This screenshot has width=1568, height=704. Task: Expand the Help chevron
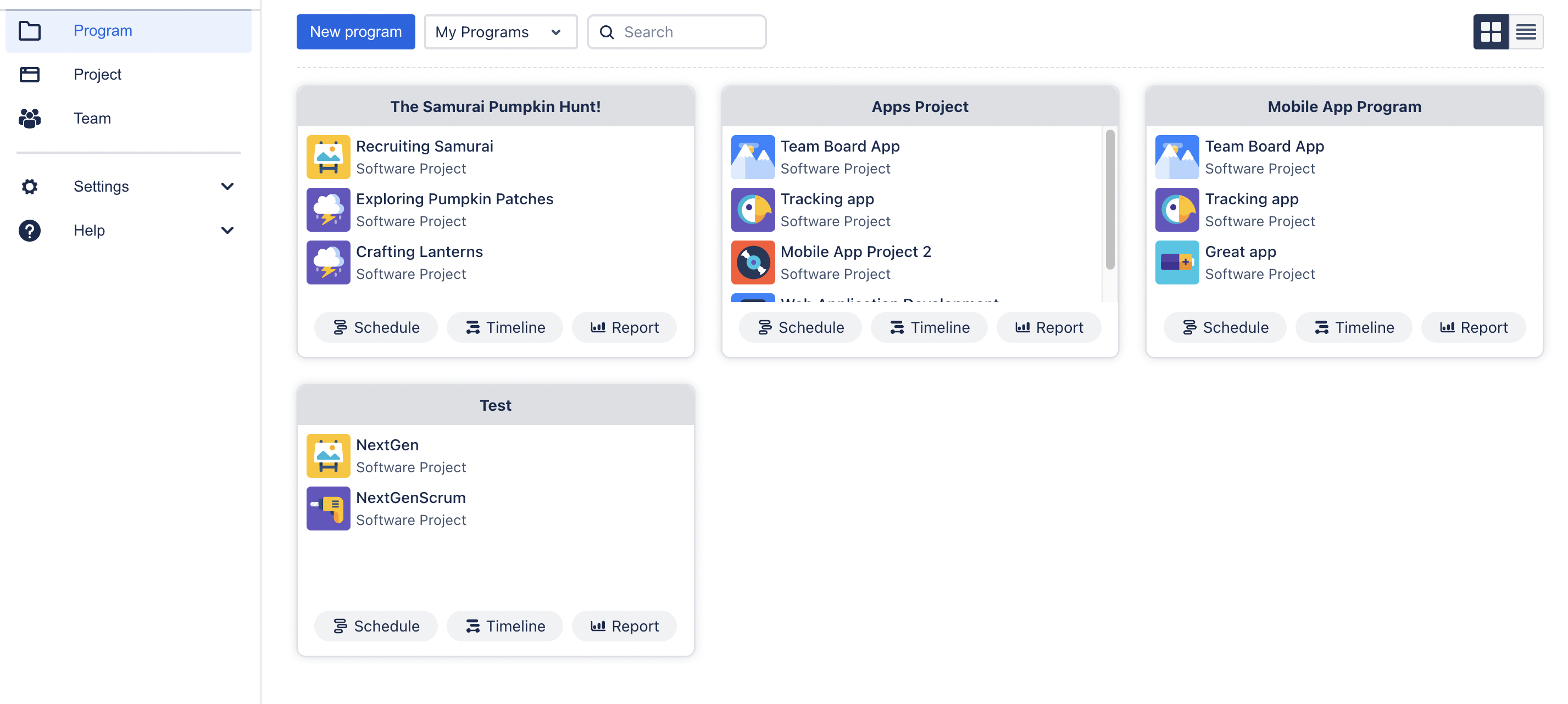pyautogui.click(x=227, y=231)
